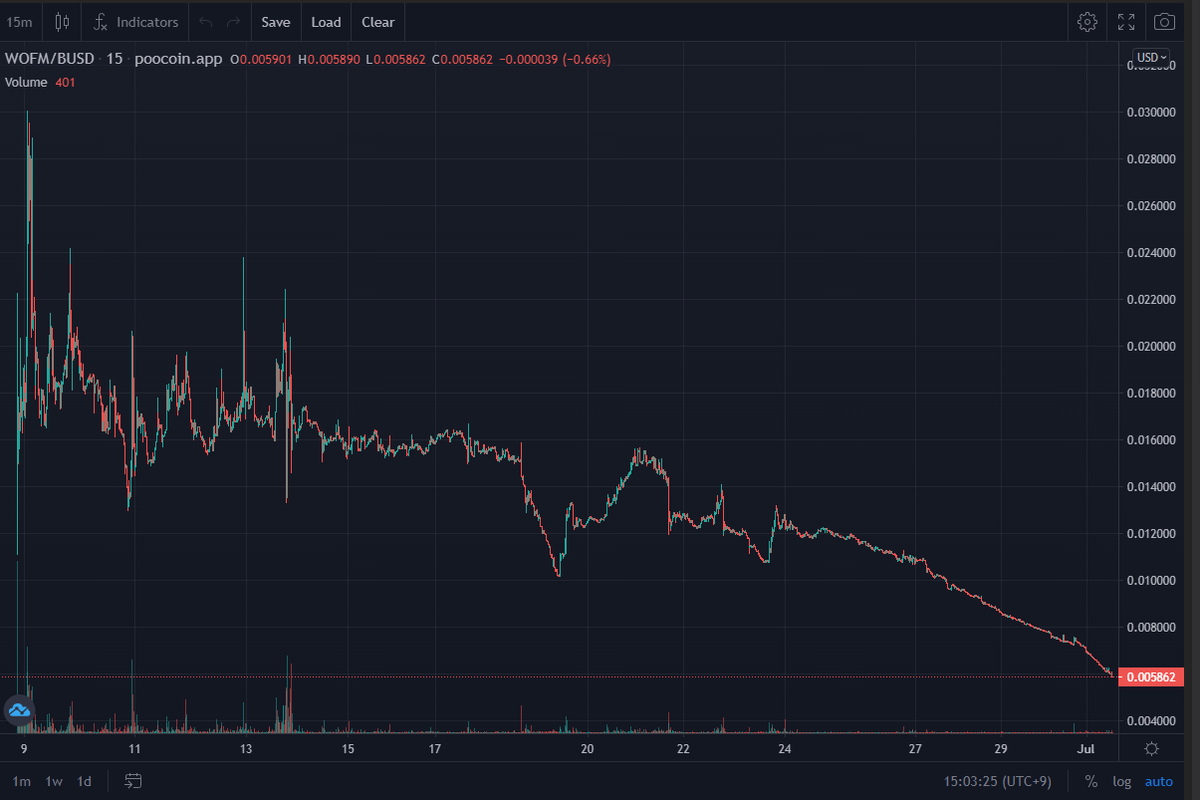This screenshot has width=1200, height=800.
Task: Click the 0.016000 price scale label
Action: 1150,440
